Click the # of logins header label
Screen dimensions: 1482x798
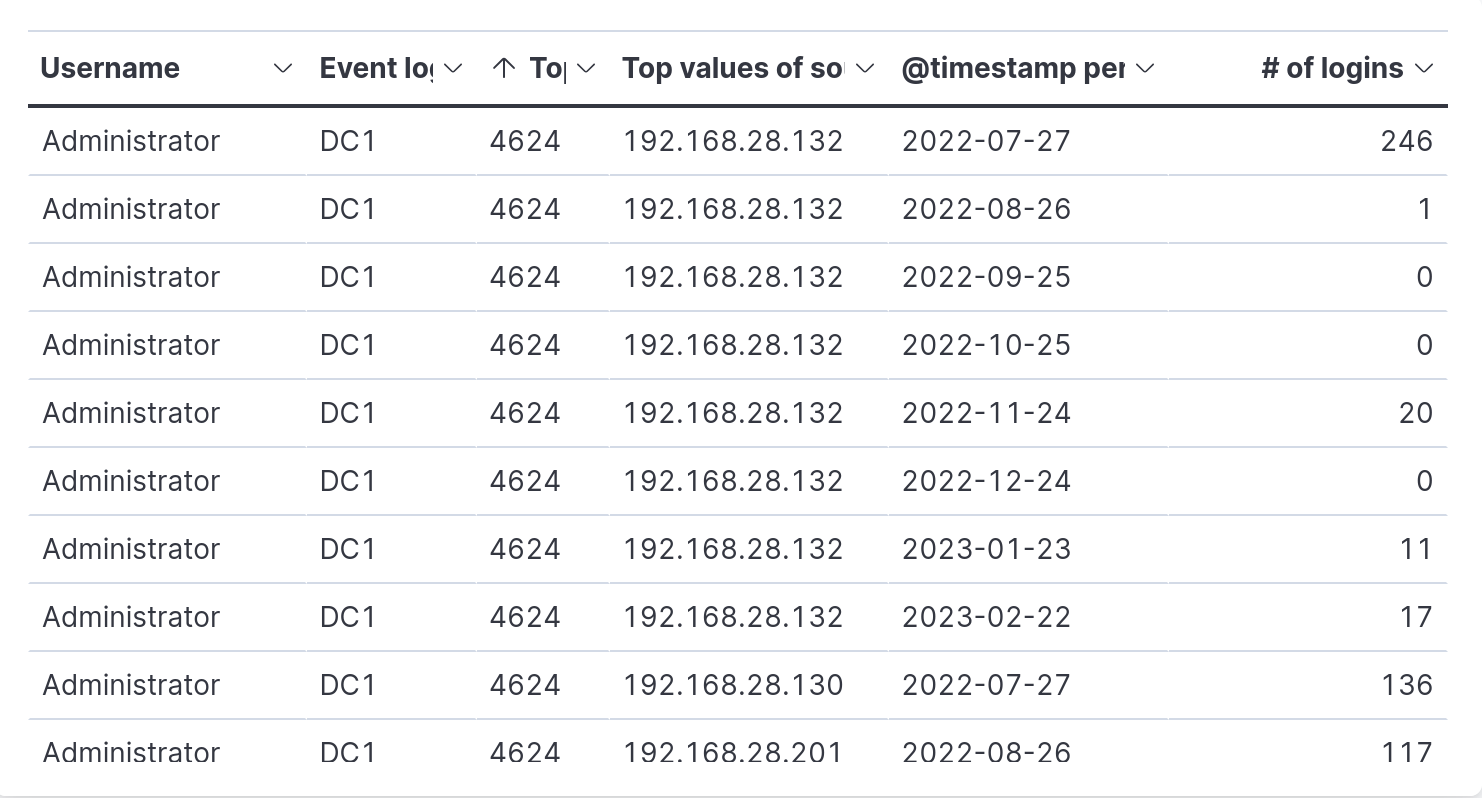(x=1332, y=68)
